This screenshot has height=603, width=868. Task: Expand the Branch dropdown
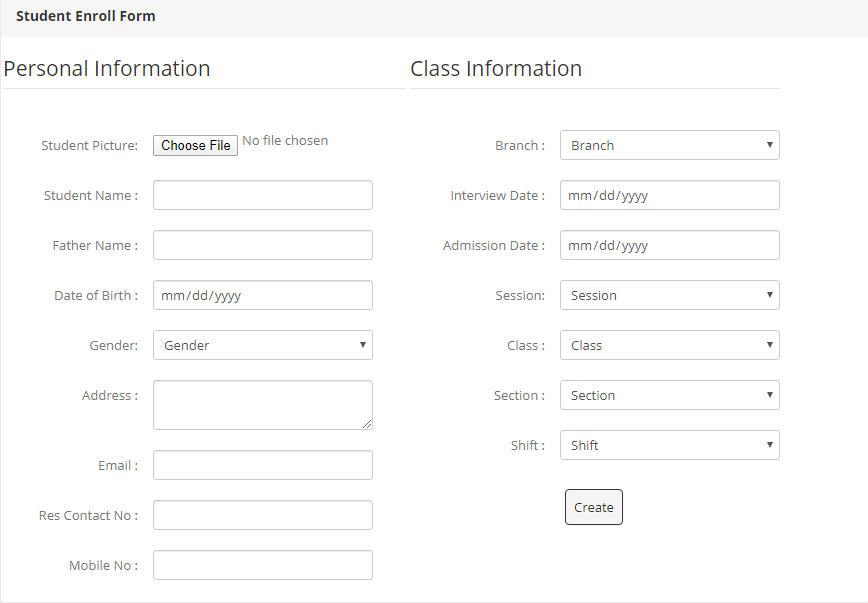(x=669, y=145)
